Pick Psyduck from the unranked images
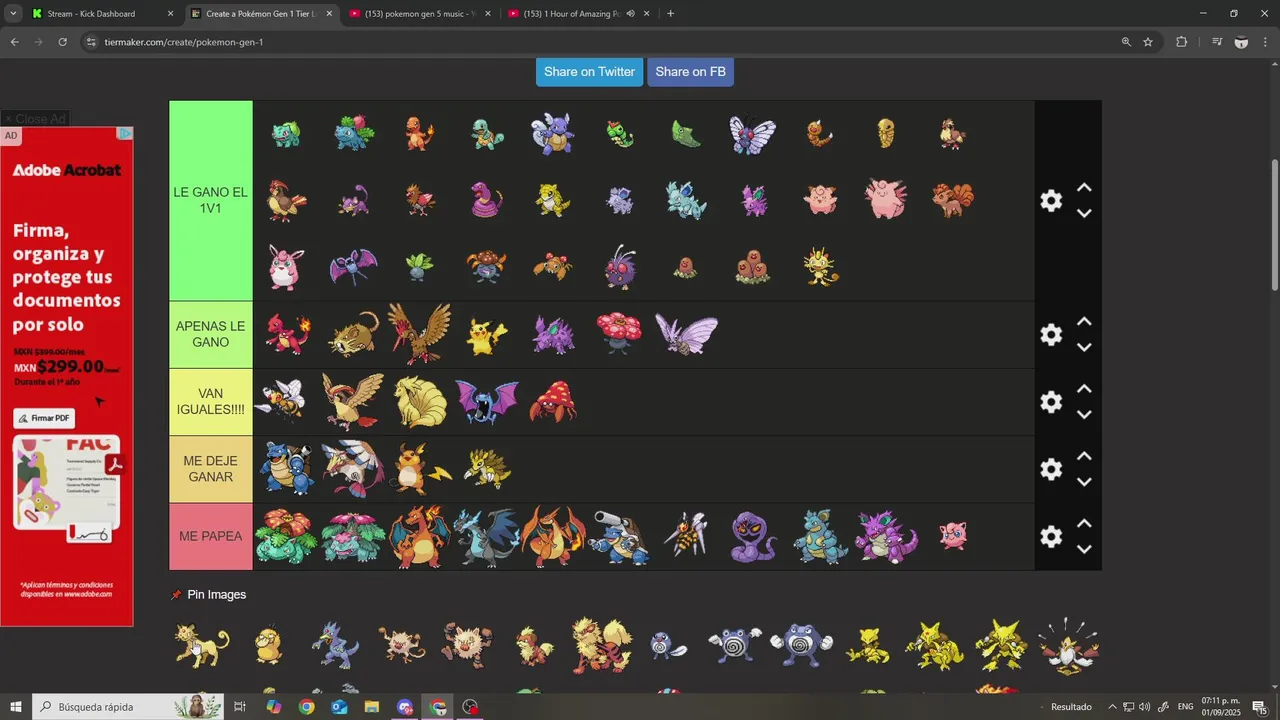 tap(267, 645)
